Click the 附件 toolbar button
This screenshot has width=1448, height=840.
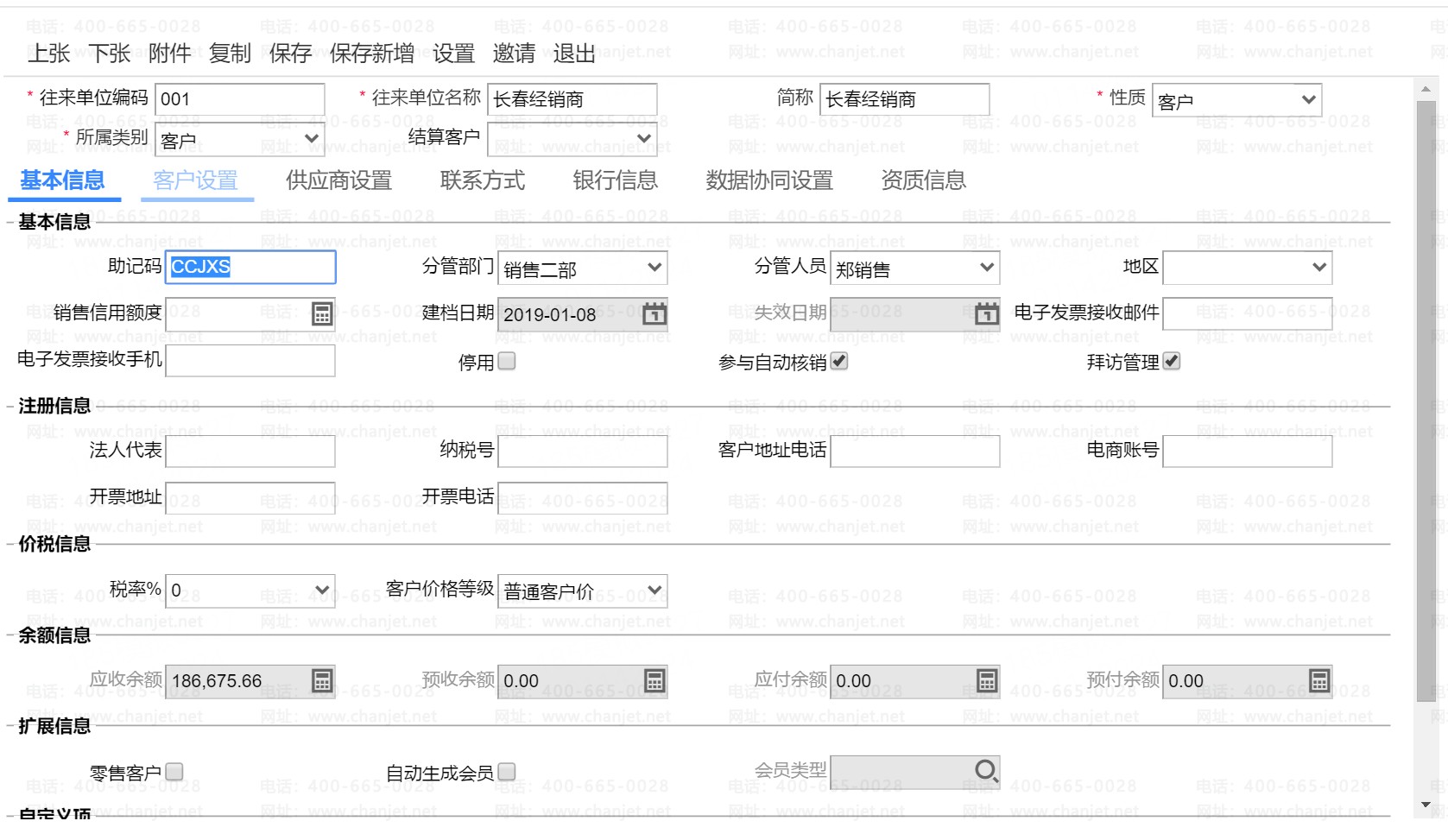point(170,54)
